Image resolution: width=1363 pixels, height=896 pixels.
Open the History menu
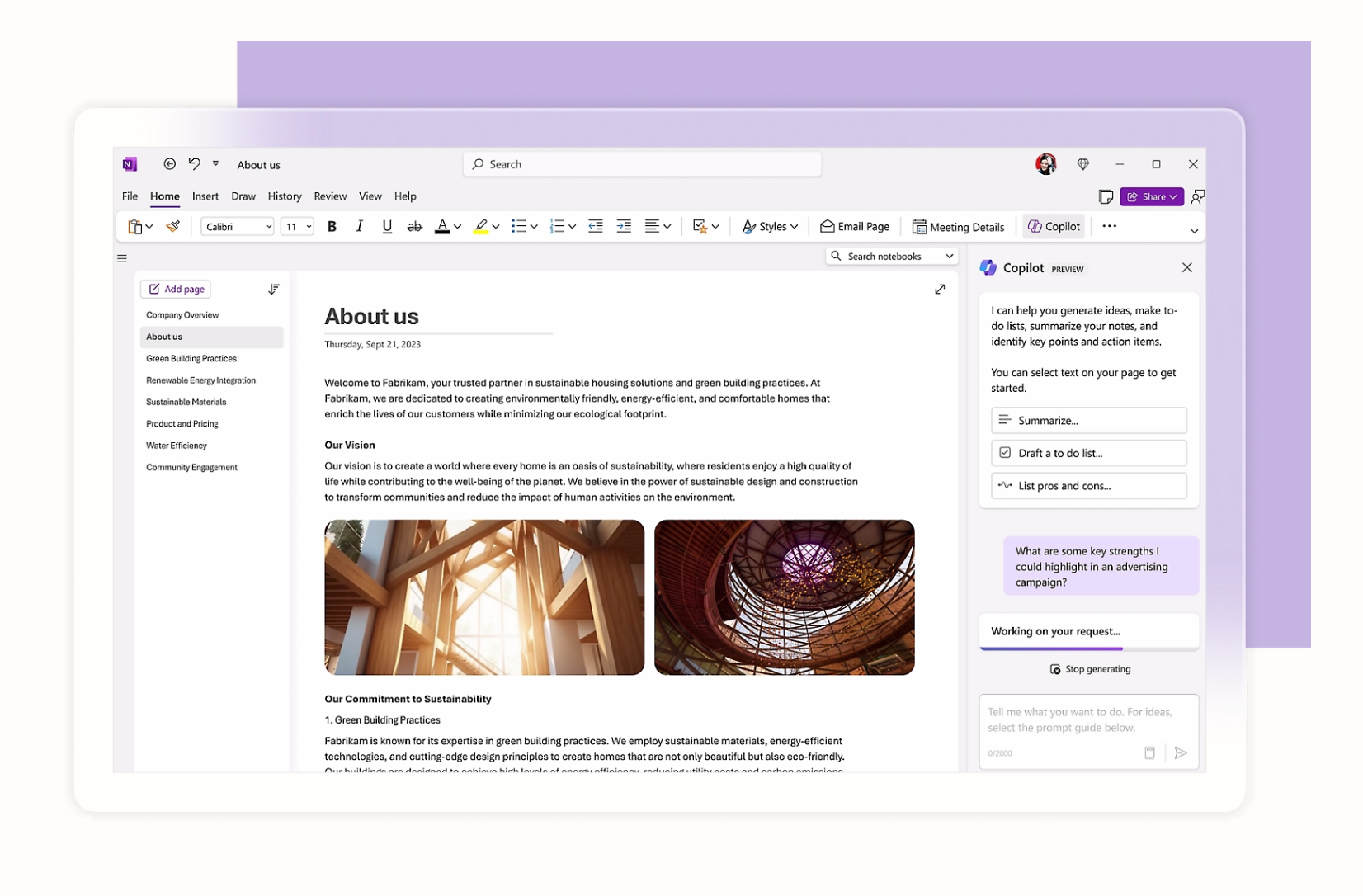pyautogui.click(x=284, y=196)
